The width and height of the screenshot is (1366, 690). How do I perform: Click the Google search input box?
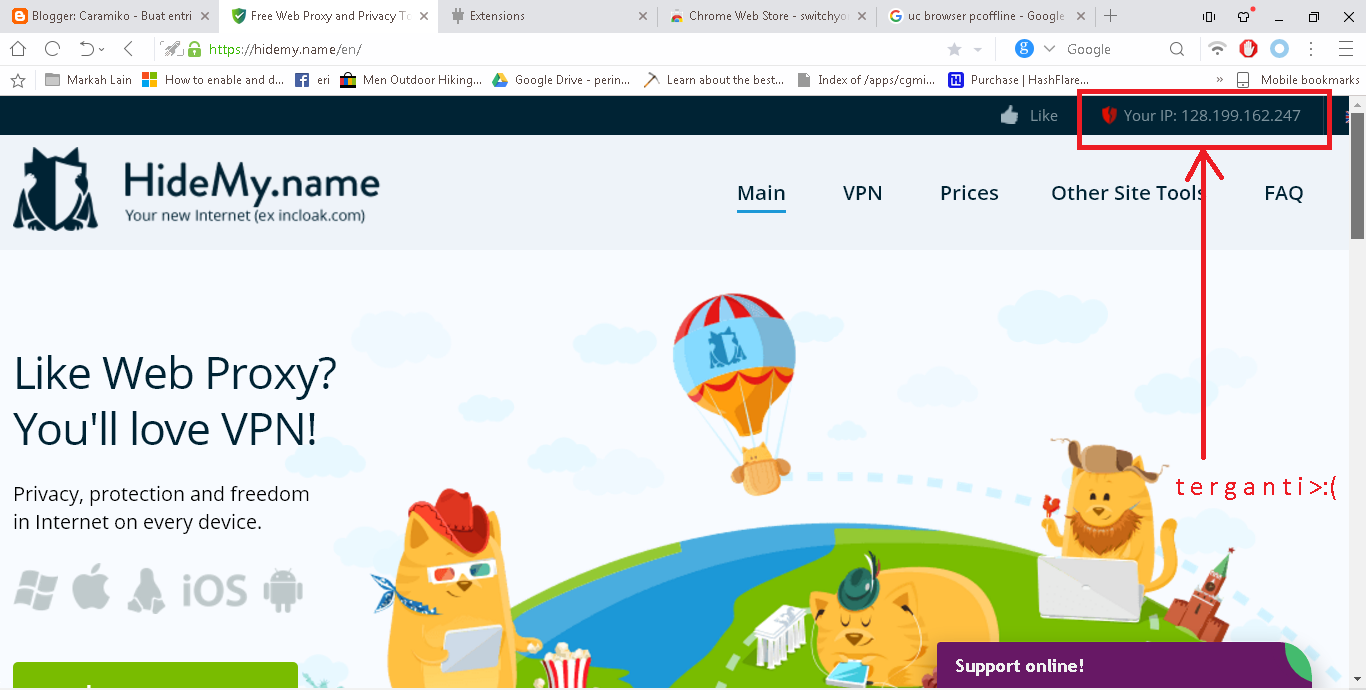coord(1112,49)
